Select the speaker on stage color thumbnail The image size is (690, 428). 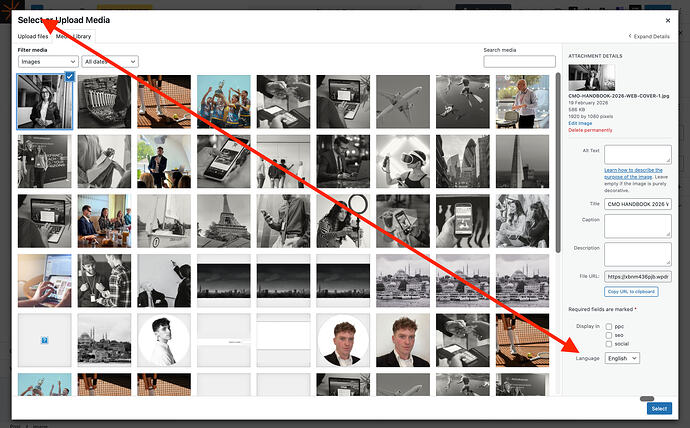(x=164, y=161)
